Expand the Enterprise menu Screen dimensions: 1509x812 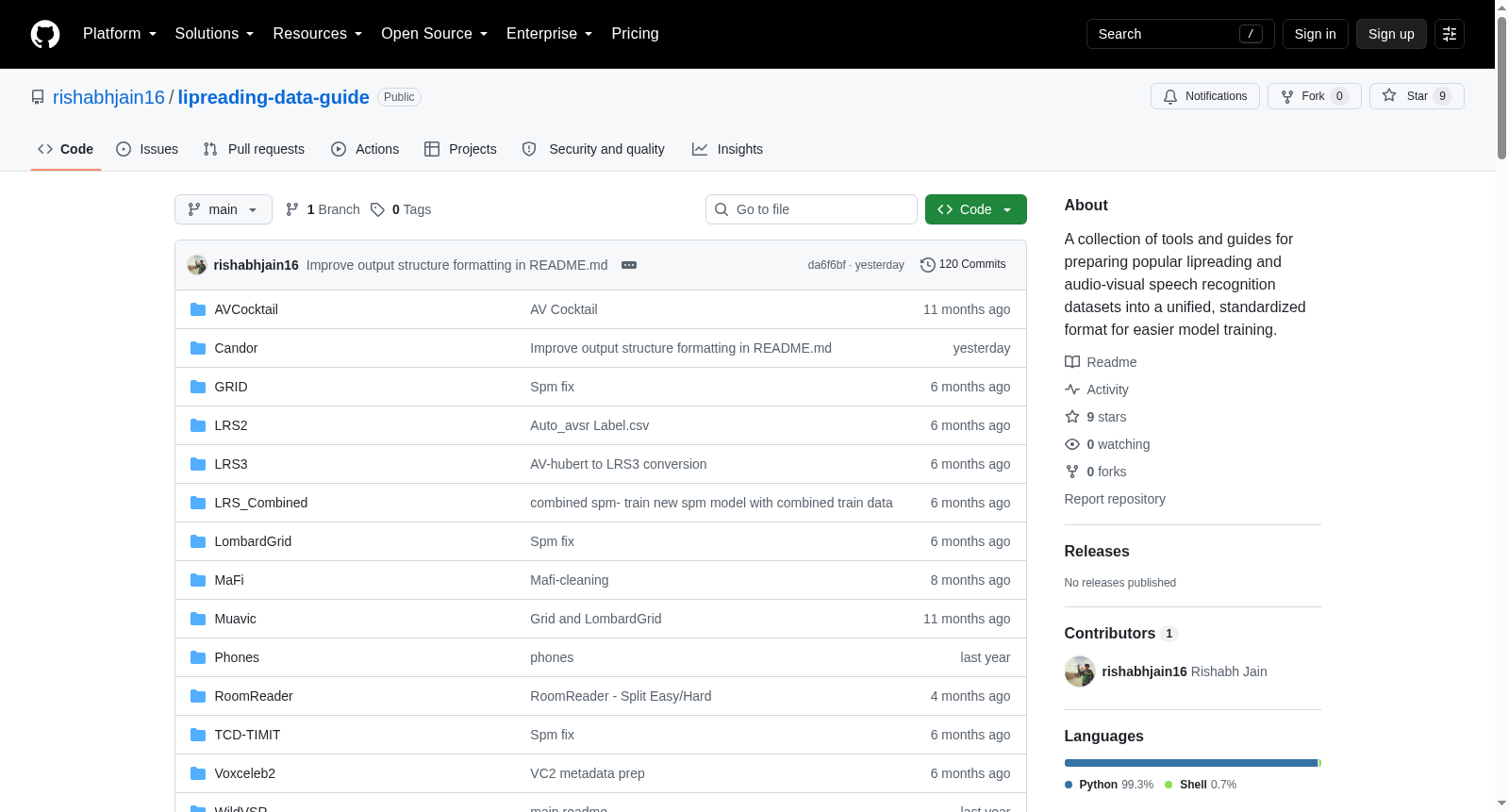tap(549, 34)
